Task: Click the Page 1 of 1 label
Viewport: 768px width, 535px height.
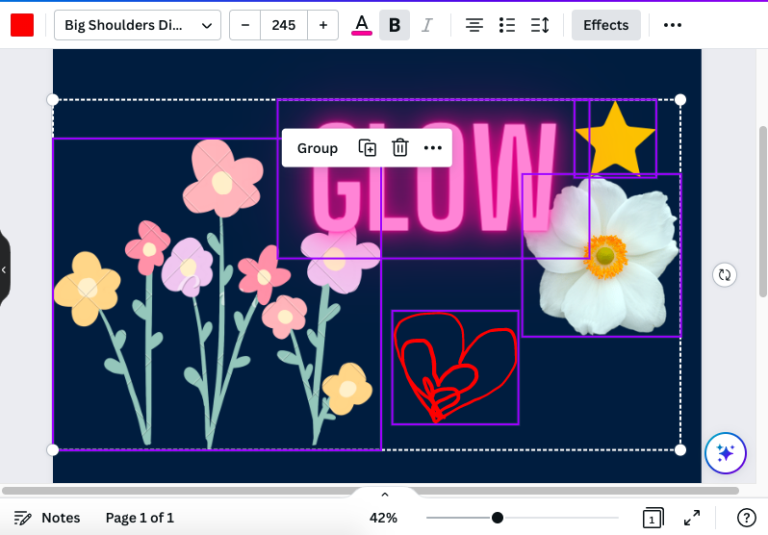Action: point(140,518)
